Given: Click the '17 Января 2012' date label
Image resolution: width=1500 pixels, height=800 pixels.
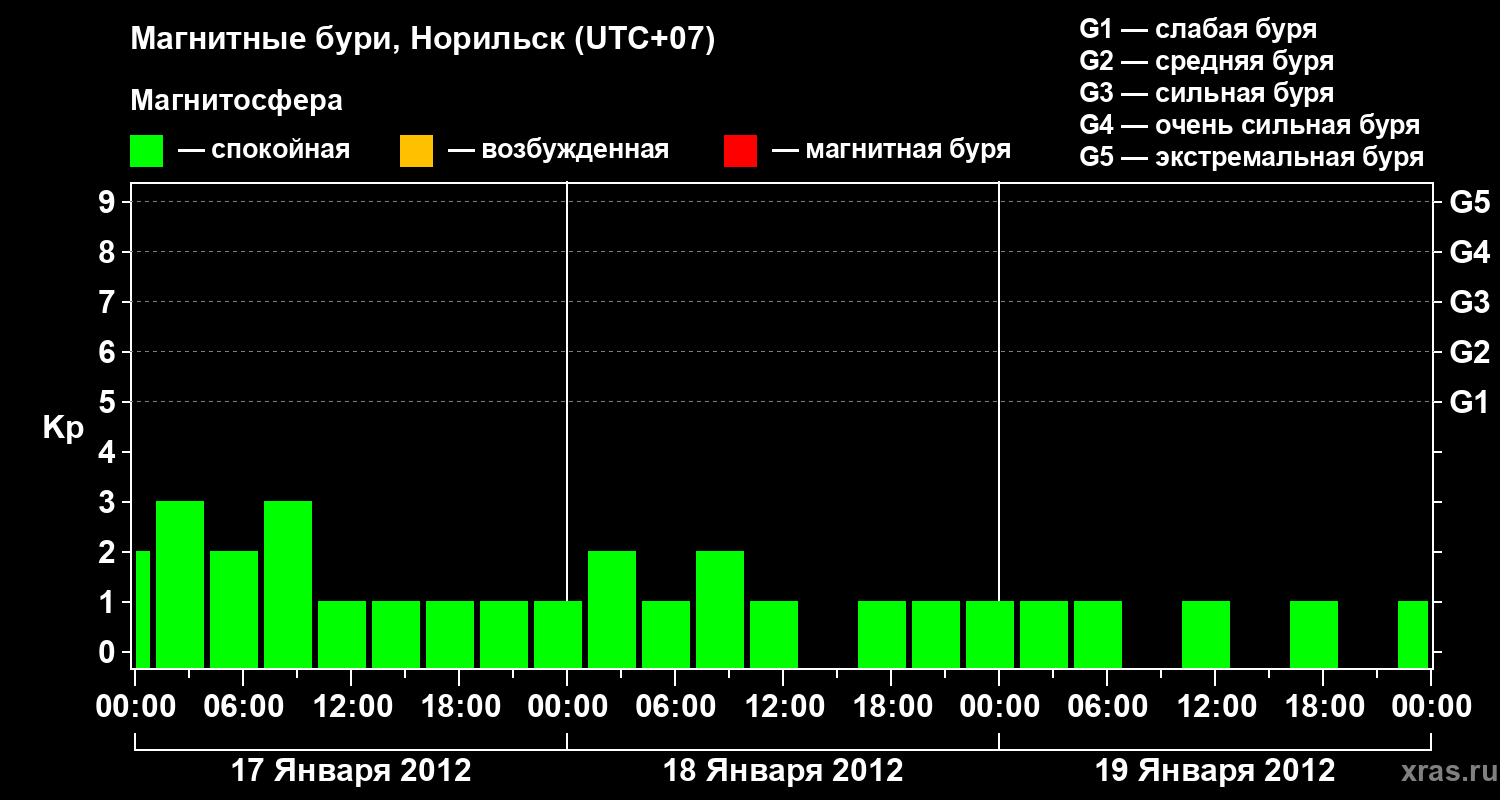Looking at the screenshot, I should [351, 771].
